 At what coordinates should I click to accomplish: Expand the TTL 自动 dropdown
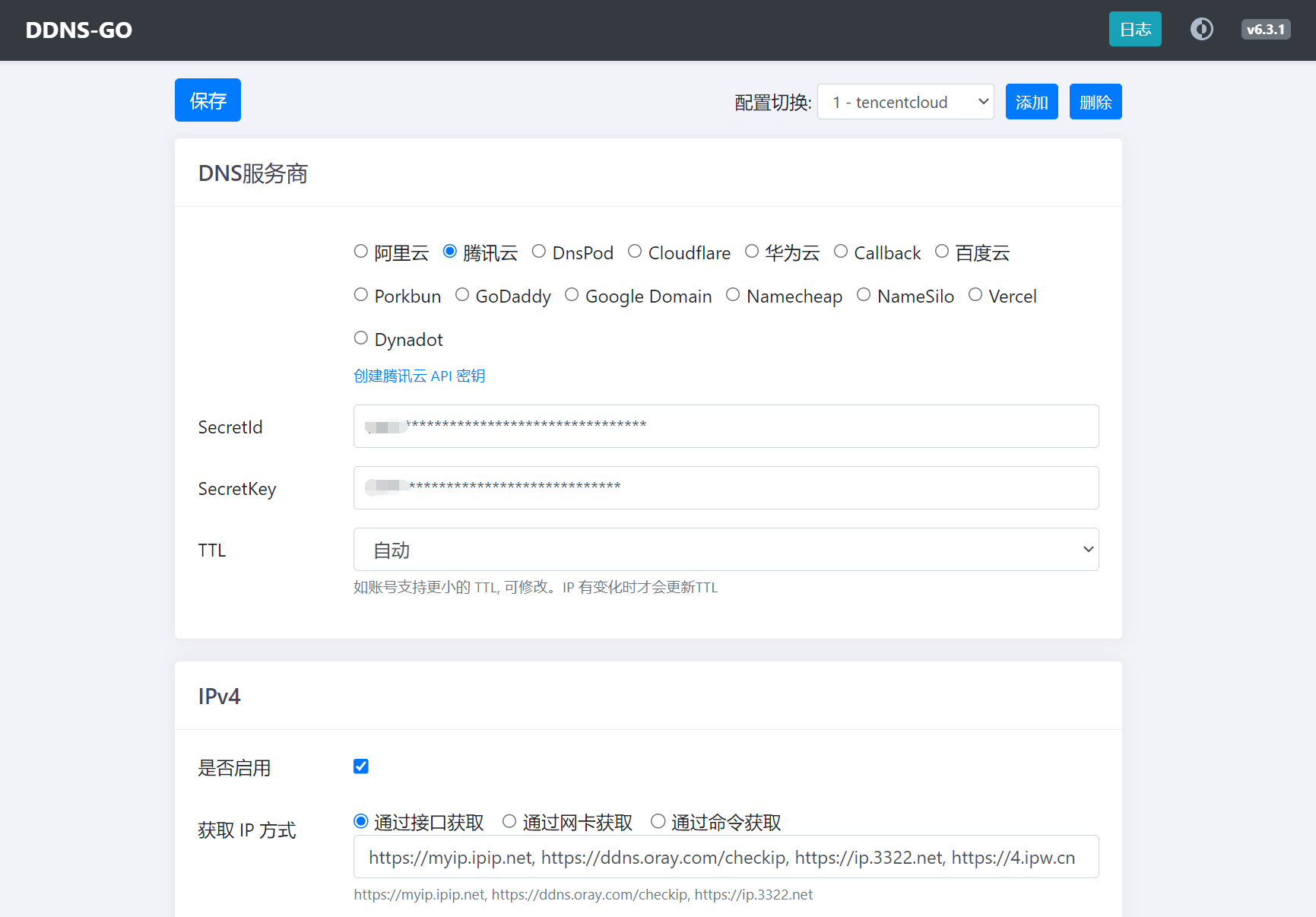coord(725,550)
